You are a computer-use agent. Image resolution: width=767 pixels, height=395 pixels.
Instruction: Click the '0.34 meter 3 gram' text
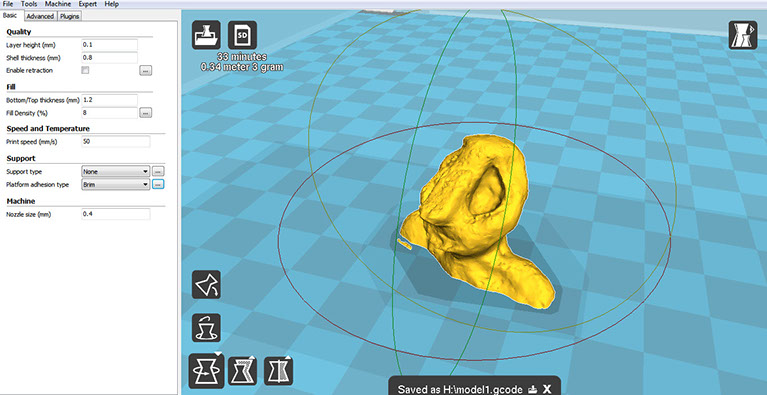click(x=242, y=67)
